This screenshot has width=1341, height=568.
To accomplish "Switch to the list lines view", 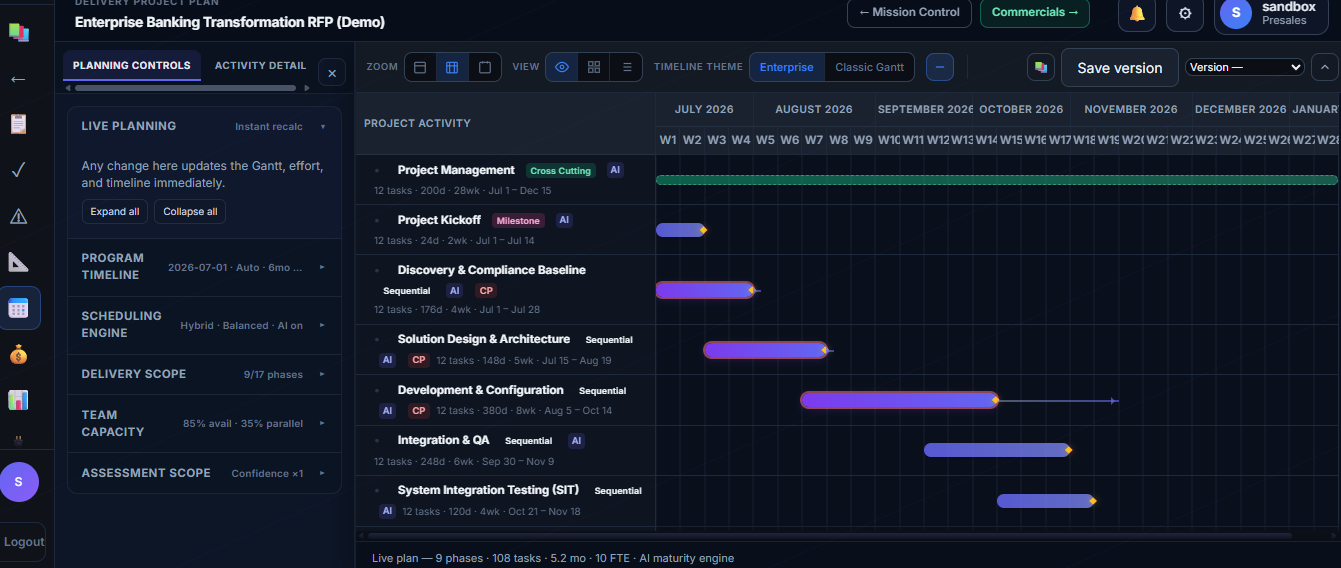I will 627,67.
